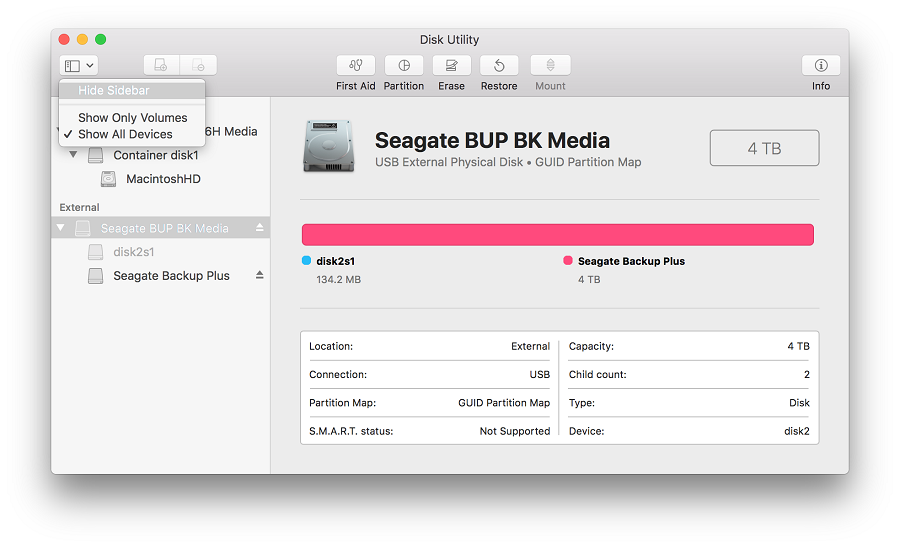Click the Mount toolbar icon
Viewport: 900px width, 547px height.
coord(550,65)
